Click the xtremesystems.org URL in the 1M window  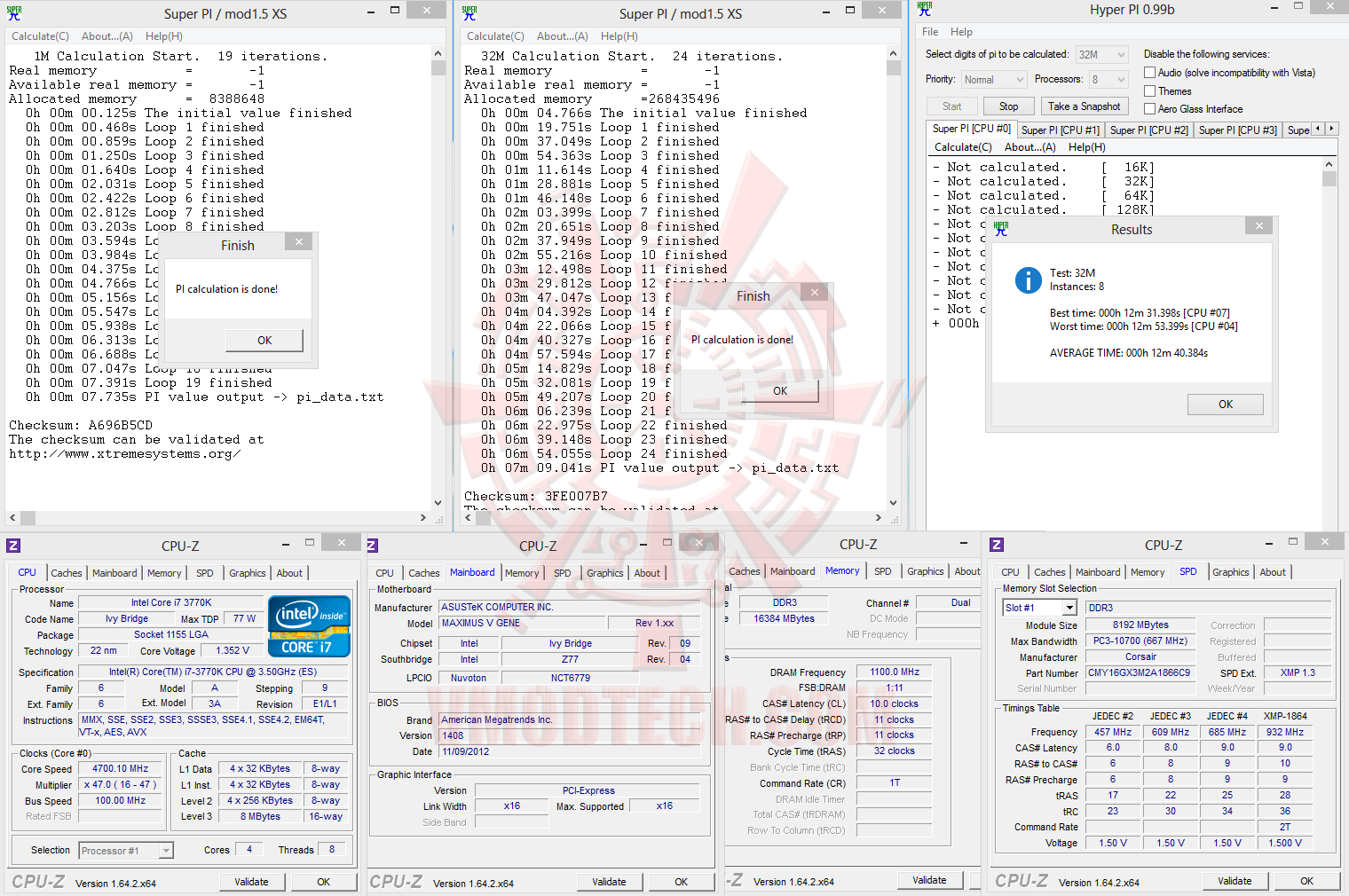pyautogui.click(x=125, y=454)
